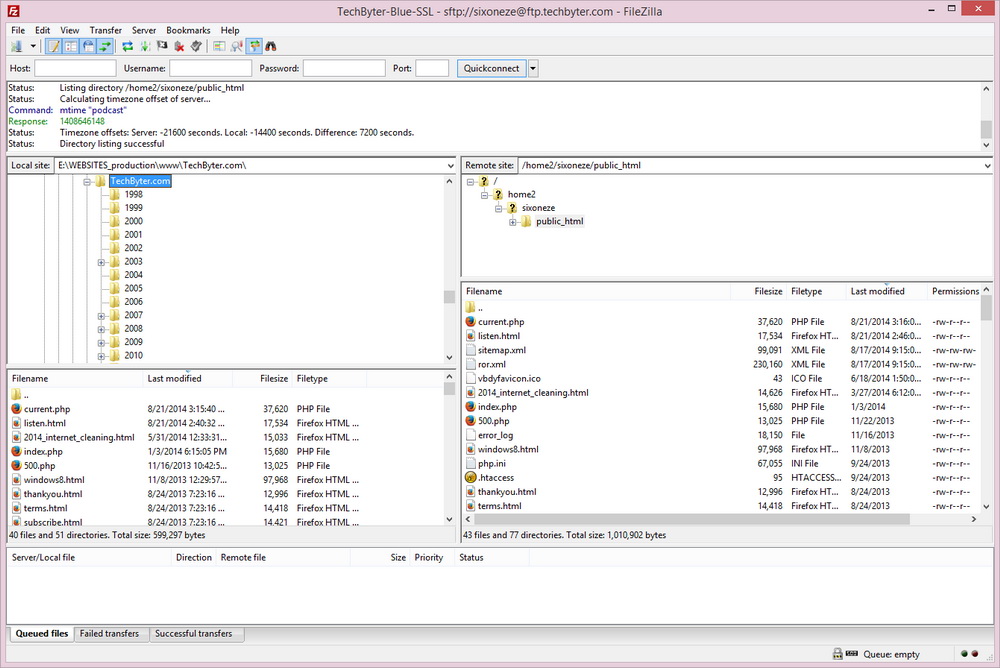
Task: Click the local current.php file icon
Action: click(17, 409)
